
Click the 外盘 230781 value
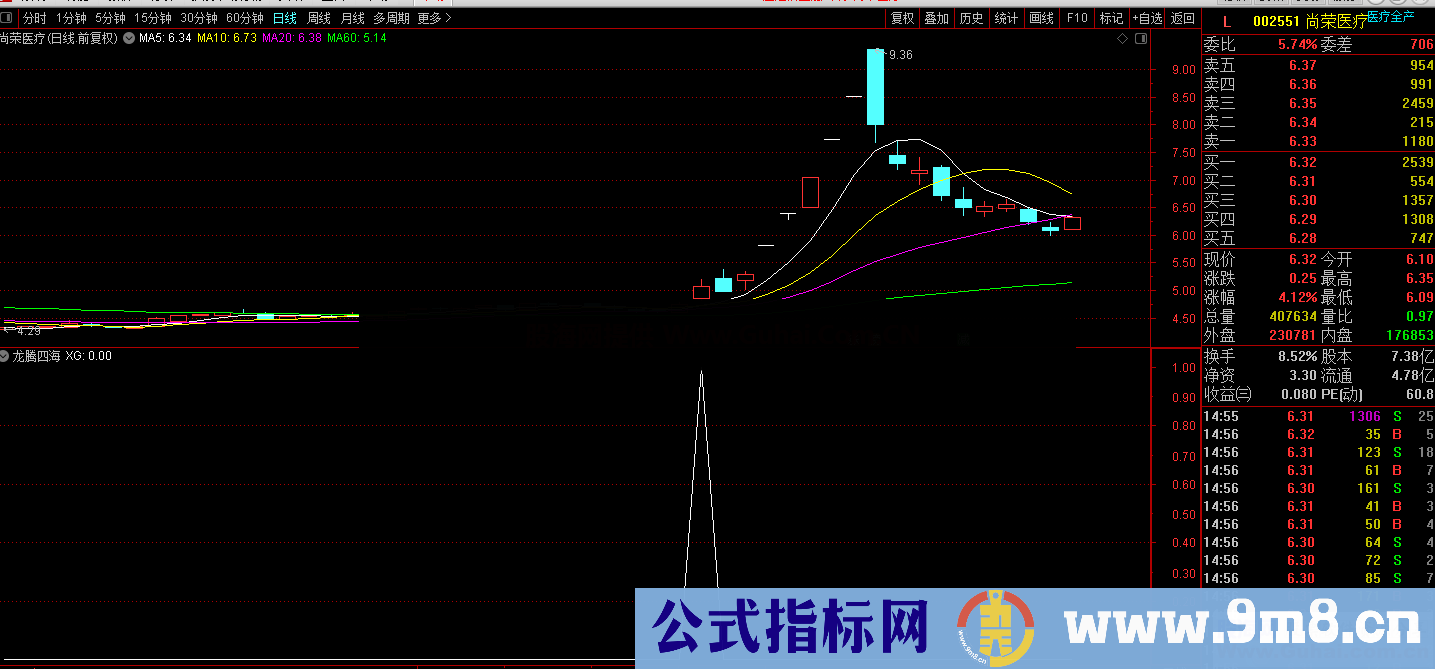1294,336
